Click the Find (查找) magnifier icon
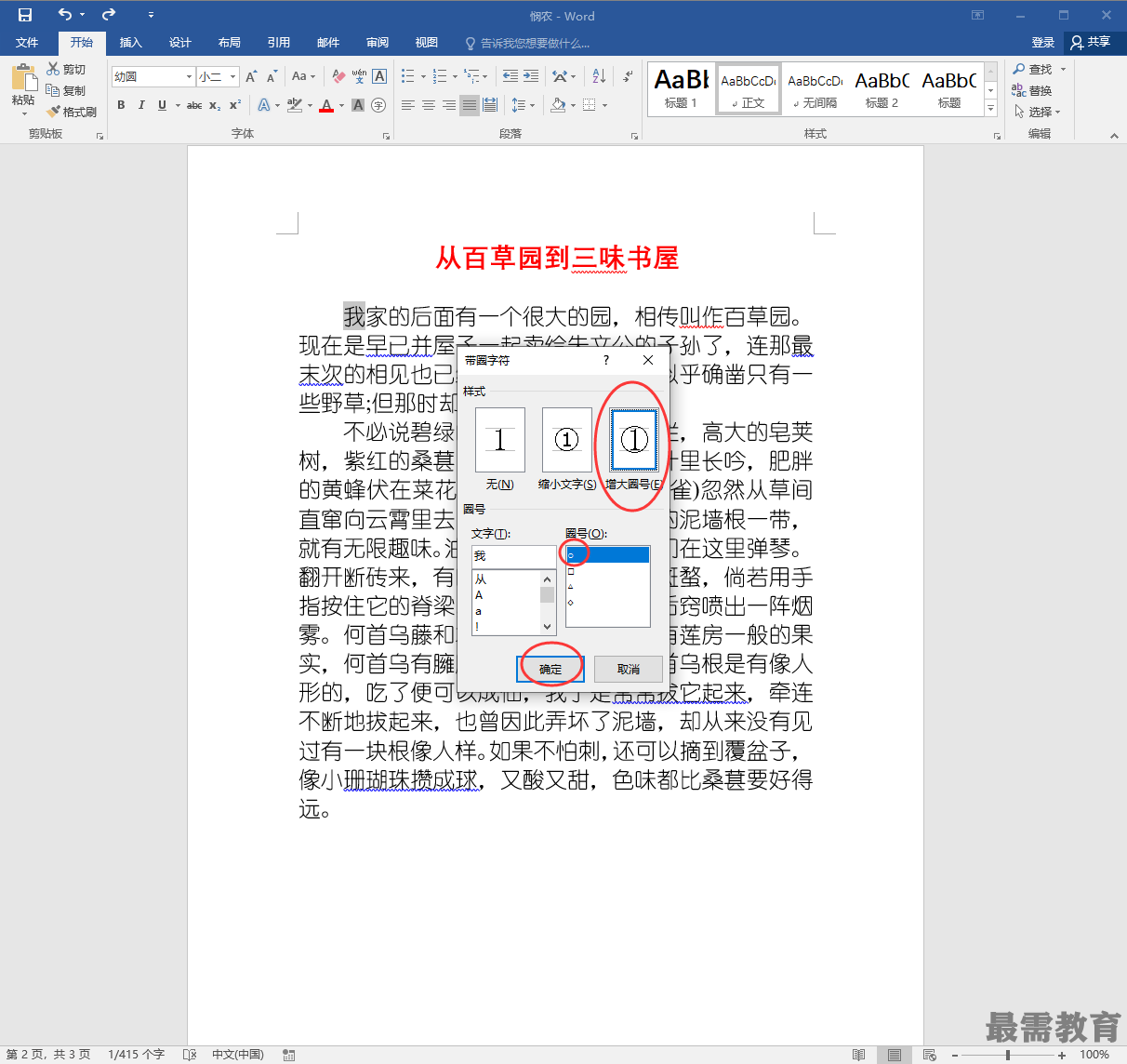The image size is (1127, 1064). pyautogui.click(x=1019, y=69)
